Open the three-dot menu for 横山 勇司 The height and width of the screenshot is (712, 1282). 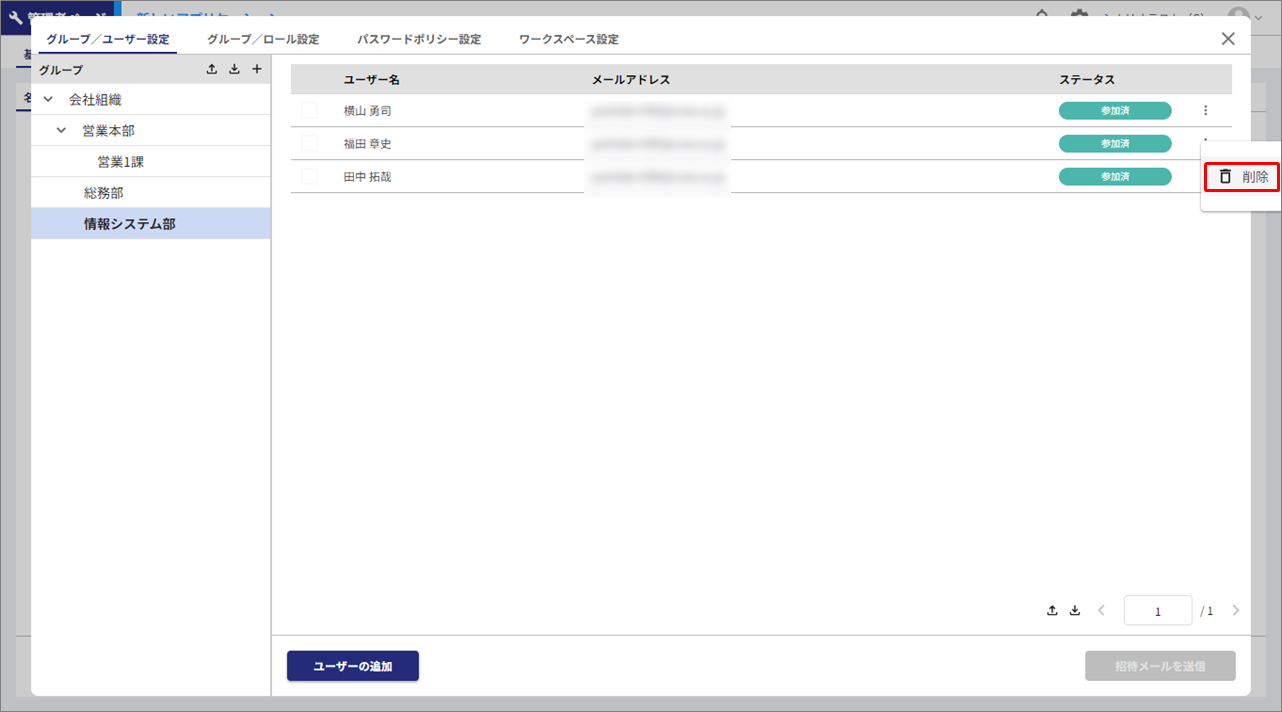pyautogui.click(x=1205, y=111)
